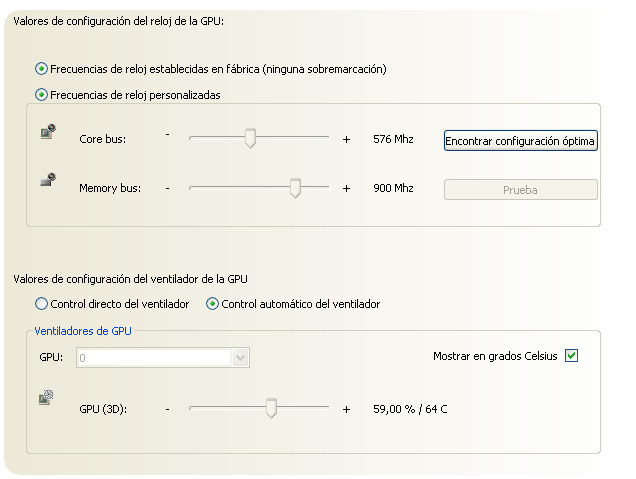This screenshot has width=636, height=479.
Task: Click the minus sign beside Core bus slider
Action: click(x=168, y=135)
